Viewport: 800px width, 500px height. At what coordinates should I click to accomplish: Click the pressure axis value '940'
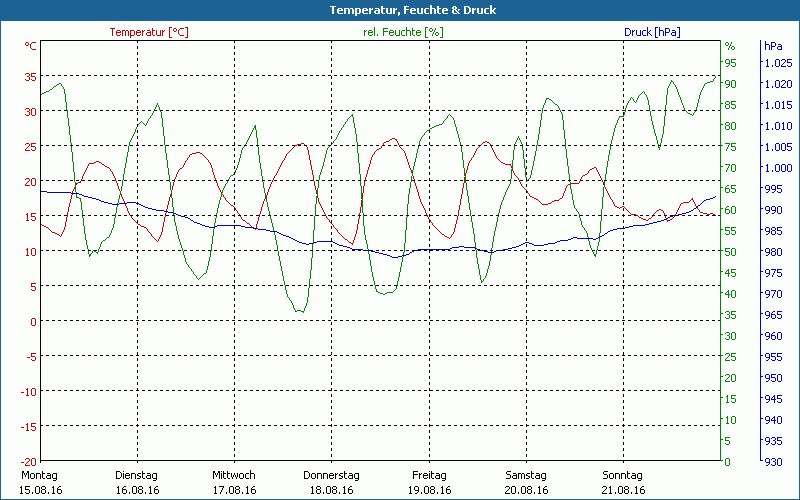tap(773, 420)
